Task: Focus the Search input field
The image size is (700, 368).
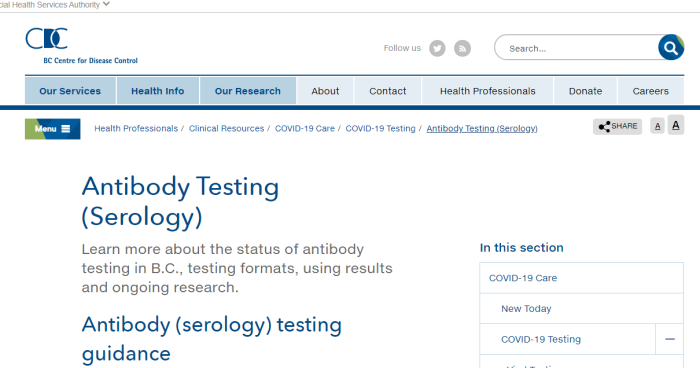Action: tap(578, 48)
